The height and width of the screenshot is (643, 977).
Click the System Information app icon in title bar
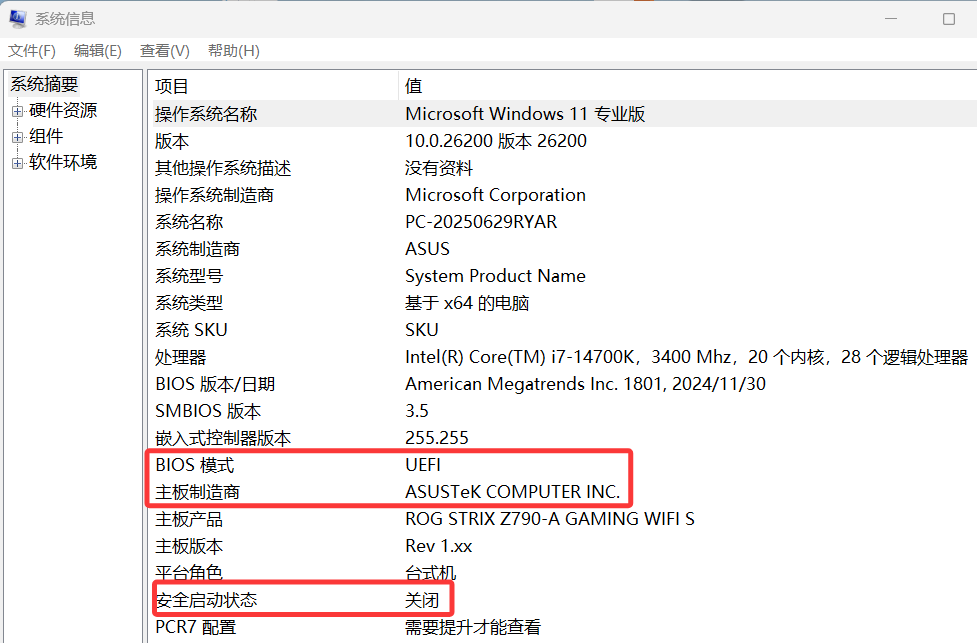[x=17, y=19]
